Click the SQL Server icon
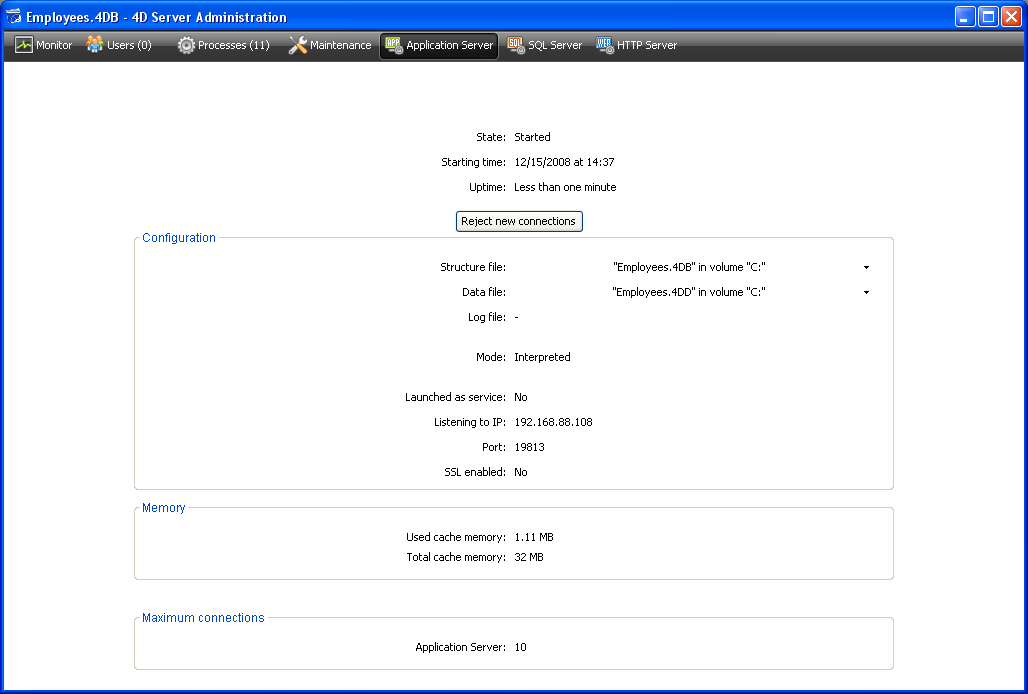 point(516,45)
